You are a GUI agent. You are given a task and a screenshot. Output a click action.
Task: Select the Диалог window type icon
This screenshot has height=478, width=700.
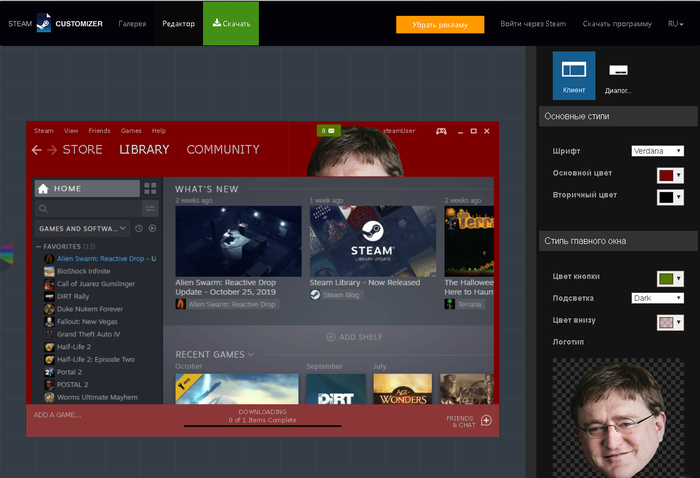[618, 76]
